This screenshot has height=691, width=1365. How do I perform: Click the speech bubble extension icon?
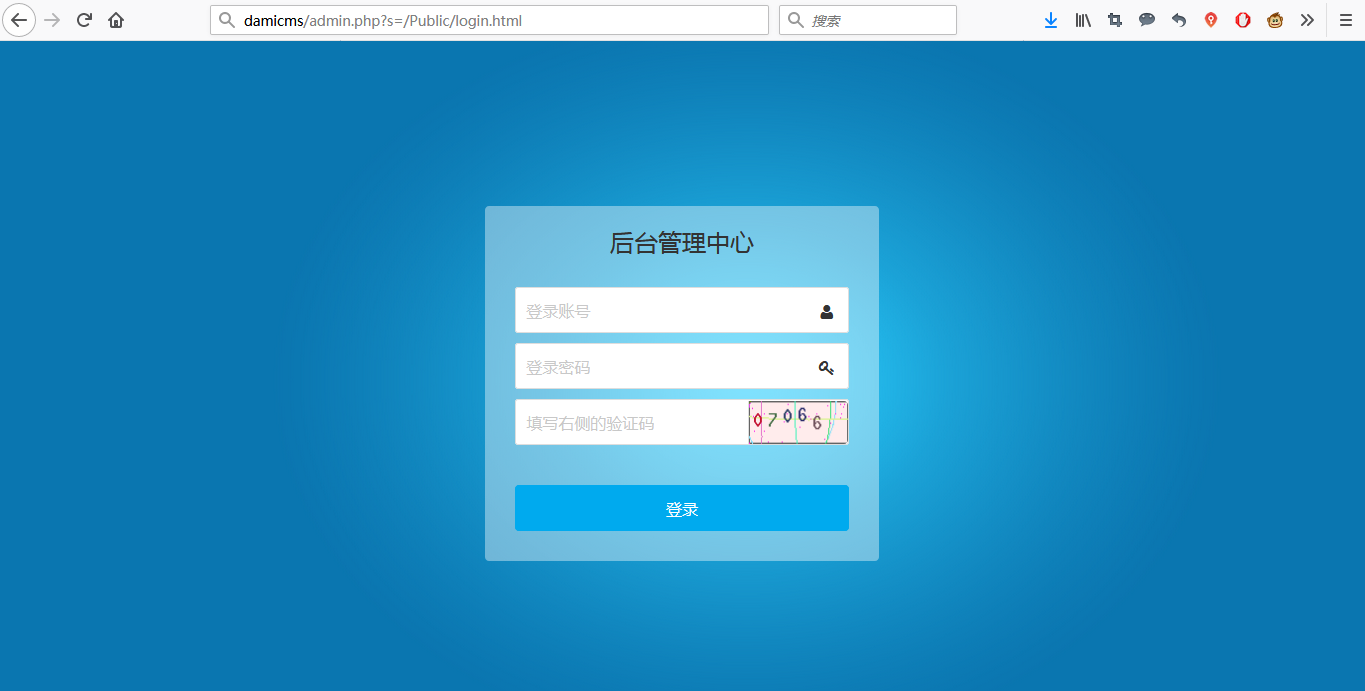tap(1147, 20)
